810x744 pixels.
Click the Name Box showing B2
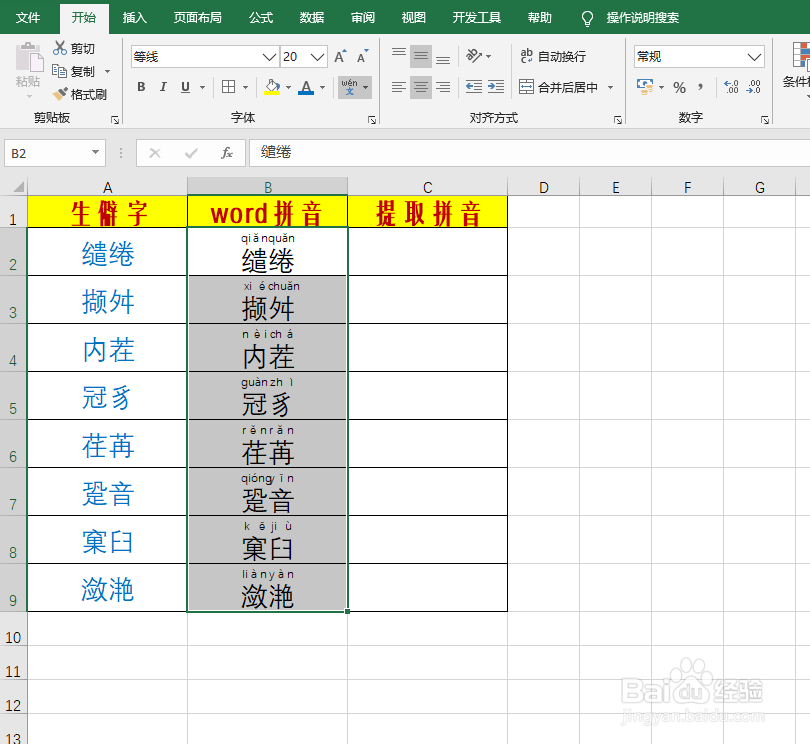click(45, 153)
